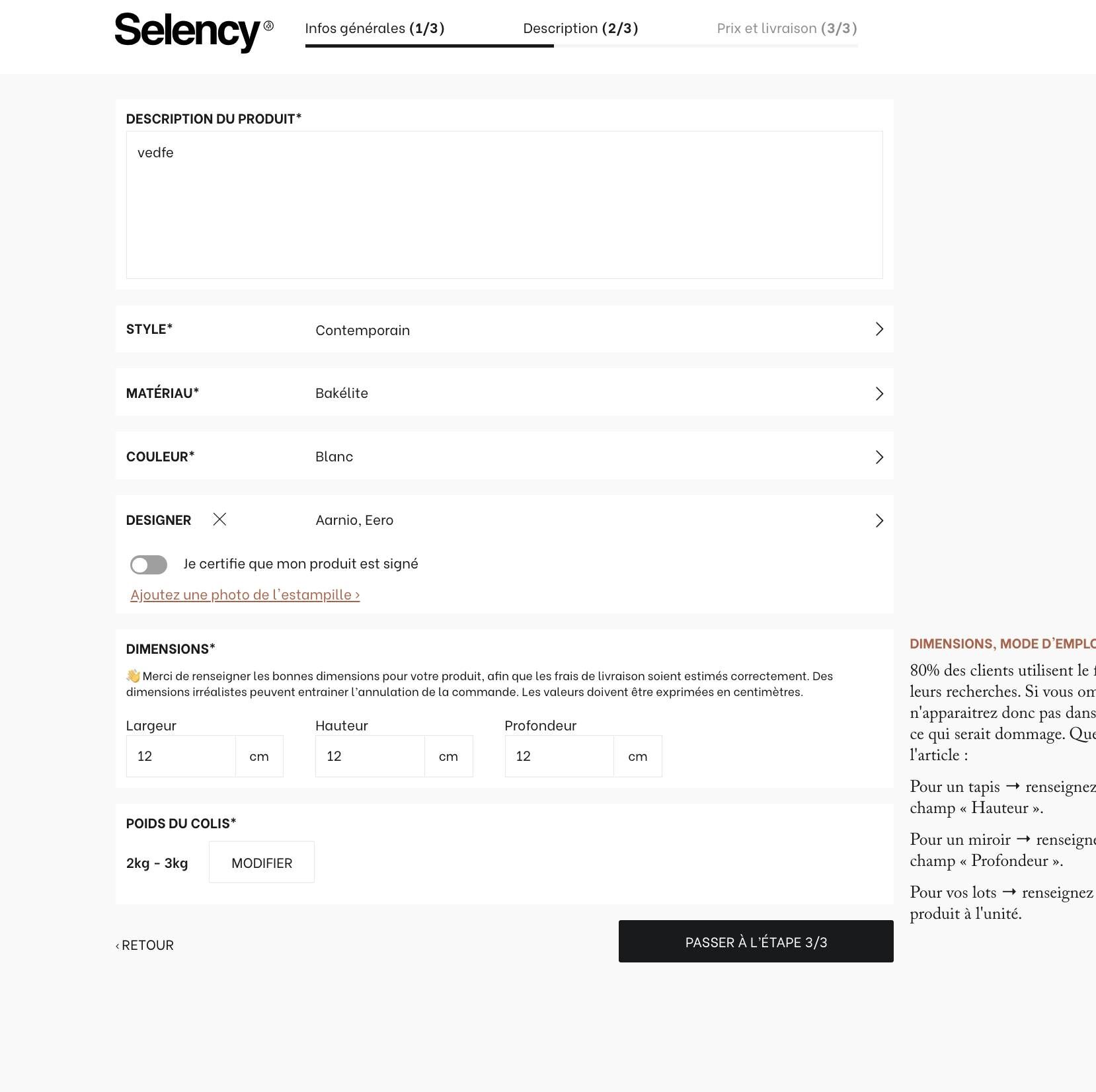Select the Description (2/3) step
The width and height of the screenshot is (1096, 1092).
[x=580, y=28]
